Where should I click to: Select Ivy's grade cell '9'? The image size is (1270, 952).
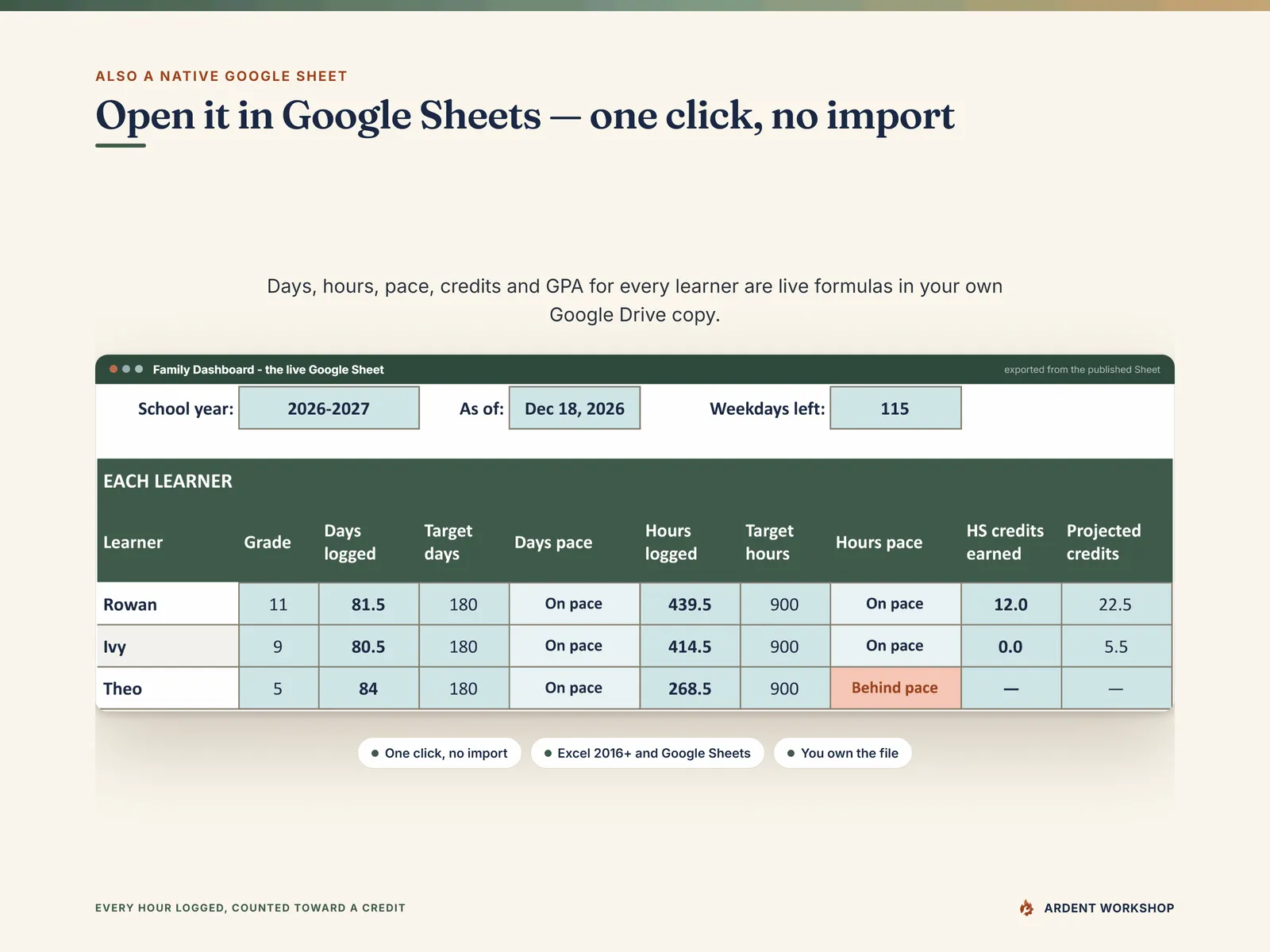(x=279, y=646)
